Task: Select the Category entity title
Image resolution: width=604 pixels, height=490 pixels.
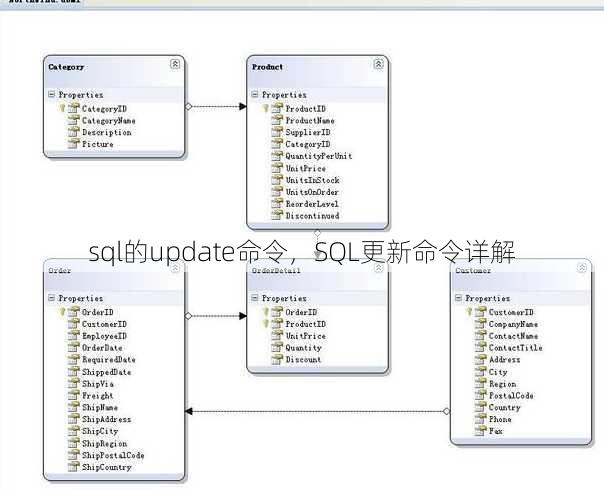Action: (66, 67)
